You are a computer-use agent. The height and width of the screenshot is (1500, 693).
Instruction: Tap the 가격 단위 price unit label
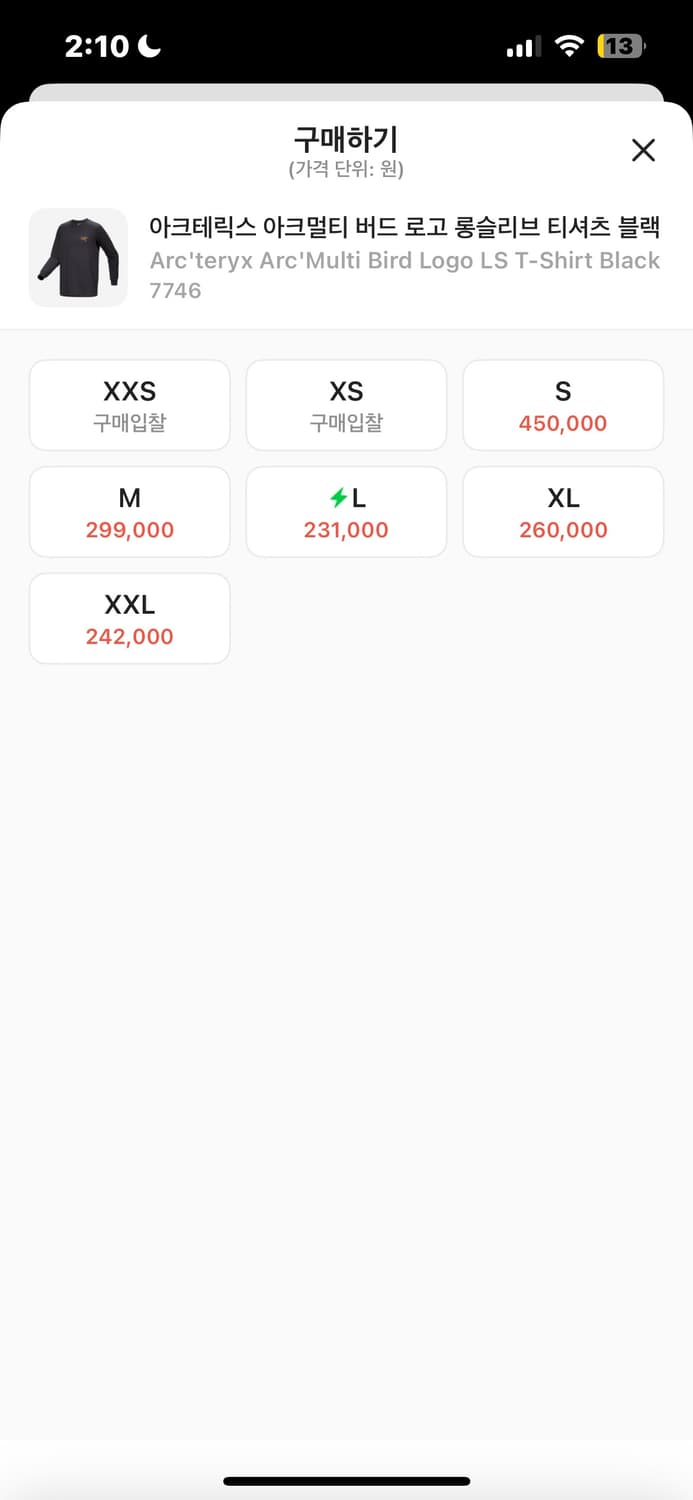pos(346,170)
